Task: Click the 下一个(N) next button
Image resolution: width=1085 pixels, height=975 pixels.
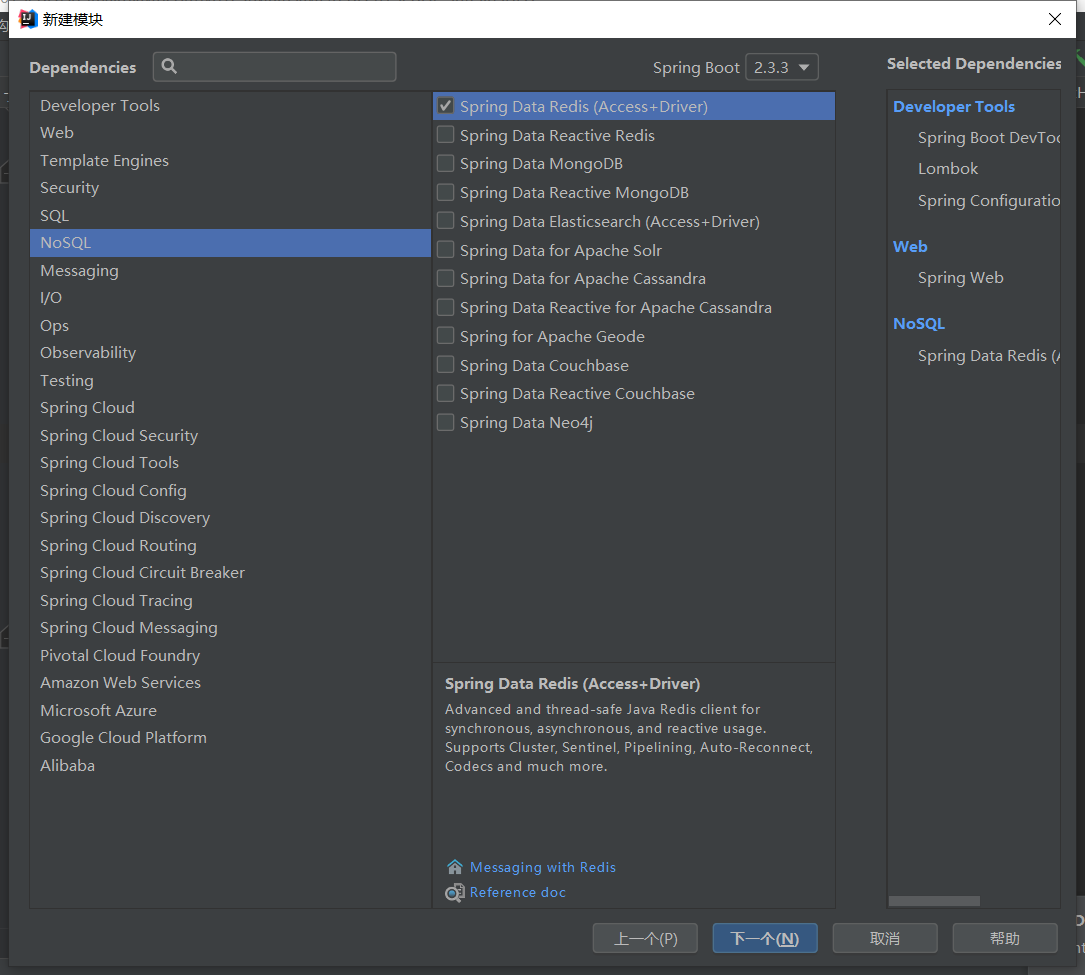Action: [765, 938]
